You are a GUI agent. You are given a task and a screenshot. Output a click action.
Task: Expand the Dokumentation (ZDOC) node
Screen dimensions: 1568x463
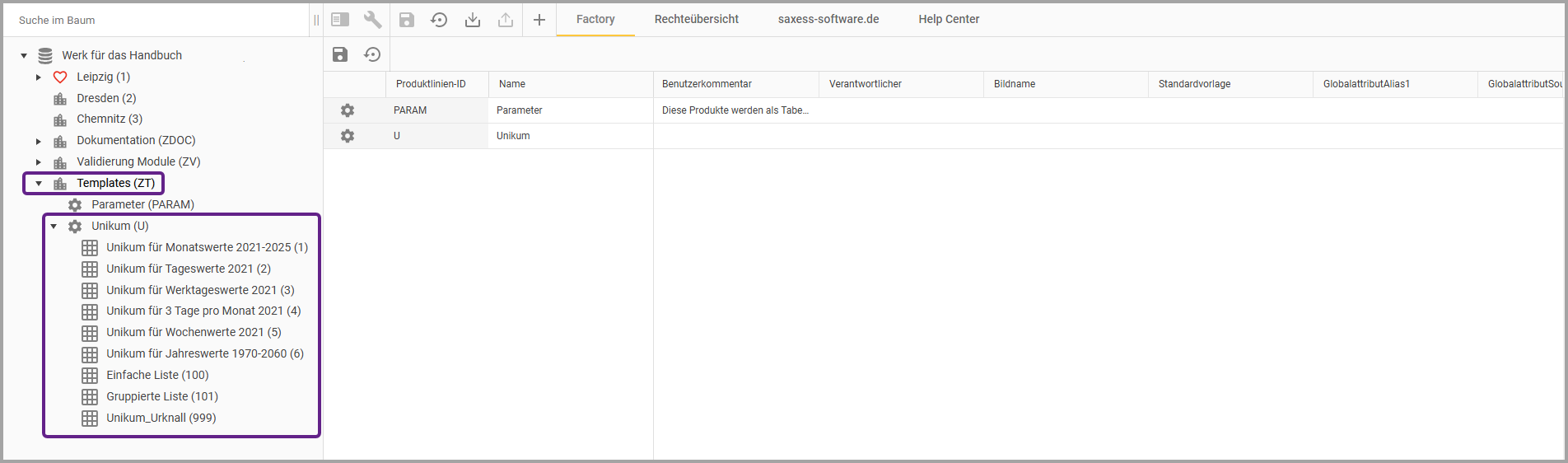coord(39,141)
